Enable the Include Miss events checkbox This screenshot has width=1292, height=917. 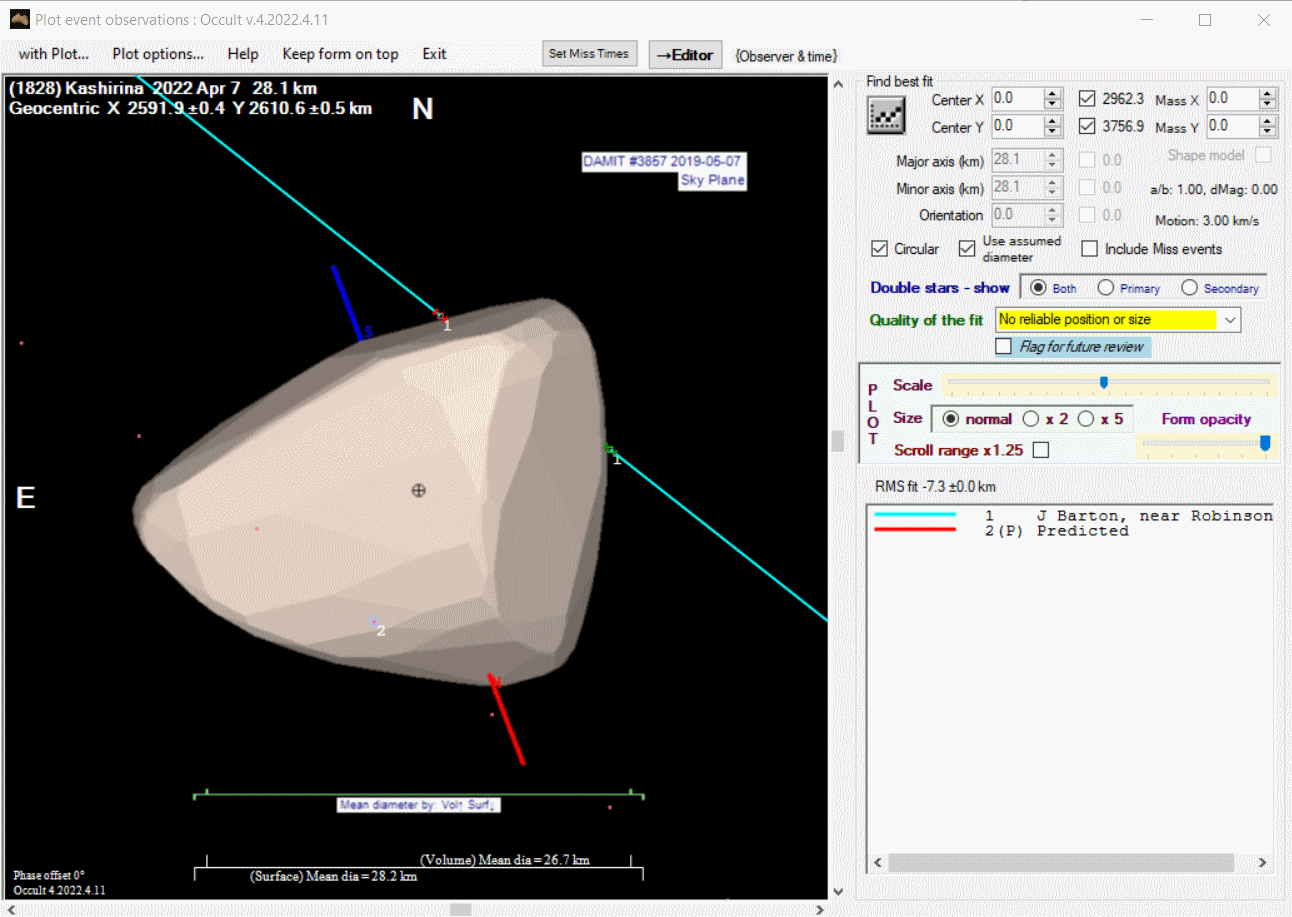click(x=1089, y=249)
